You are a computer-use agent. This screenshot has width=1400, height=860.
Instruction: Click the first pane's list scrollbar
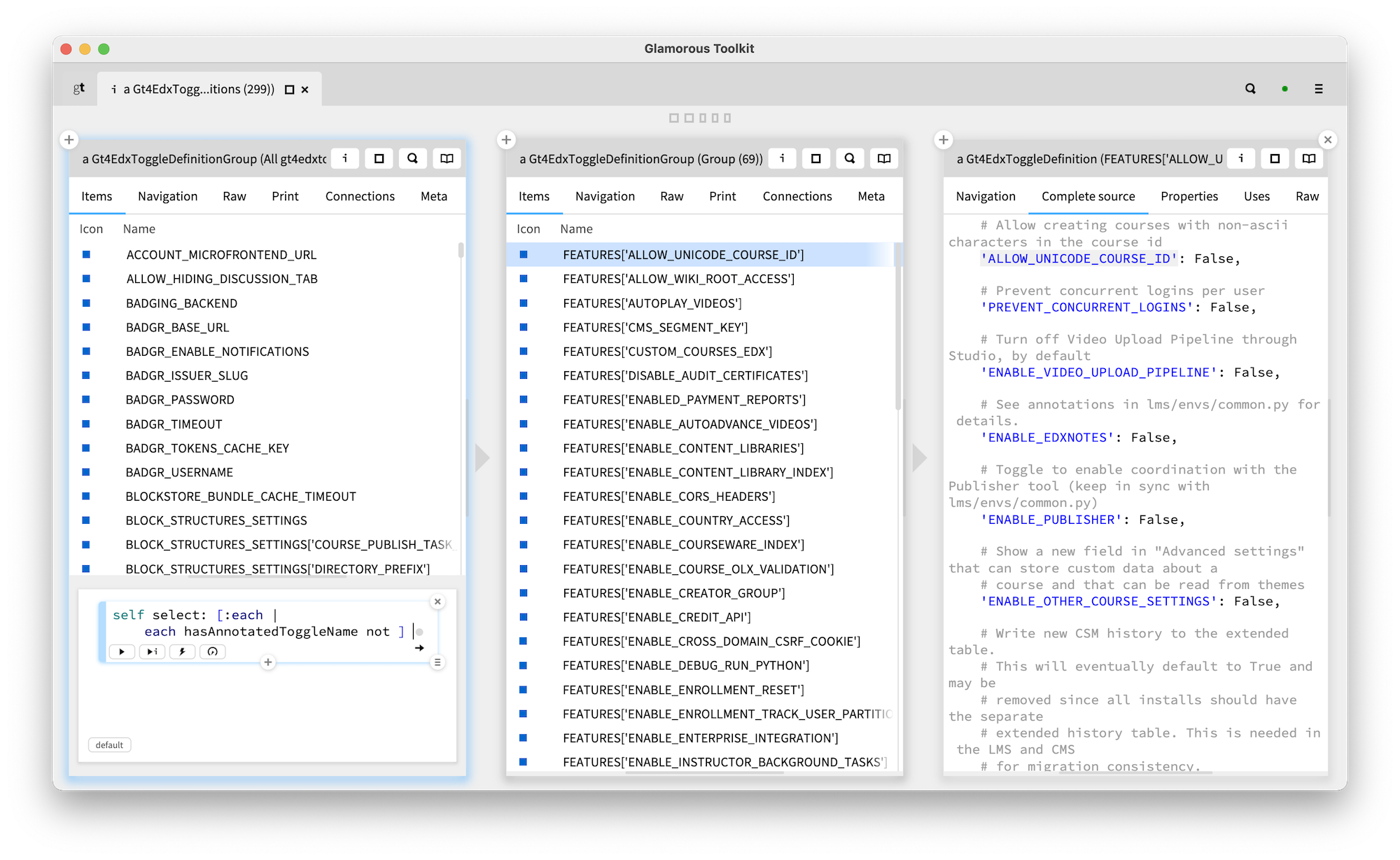tap(461, 250)
